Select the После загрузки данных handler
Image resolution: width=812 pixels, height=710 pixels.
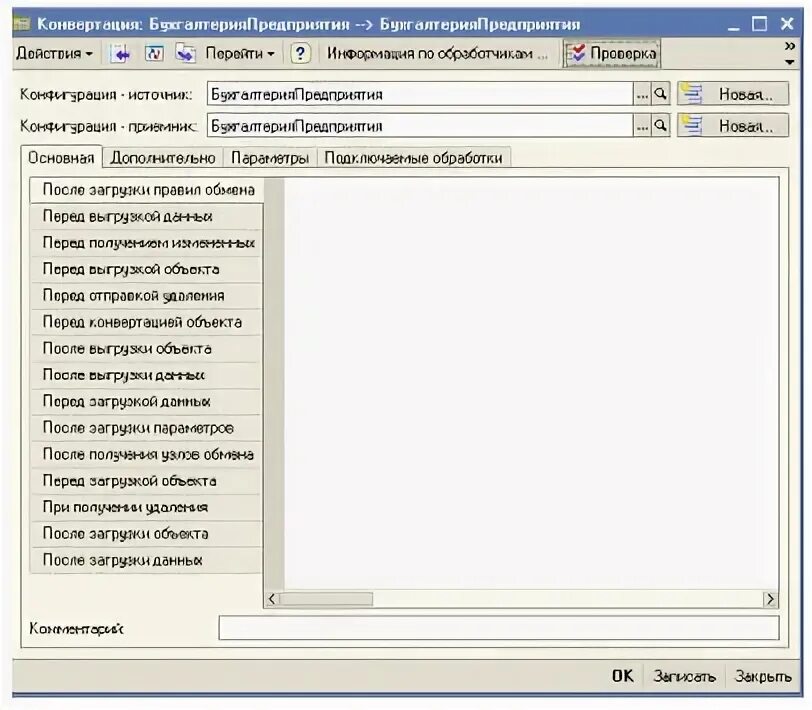pos(147,560)
